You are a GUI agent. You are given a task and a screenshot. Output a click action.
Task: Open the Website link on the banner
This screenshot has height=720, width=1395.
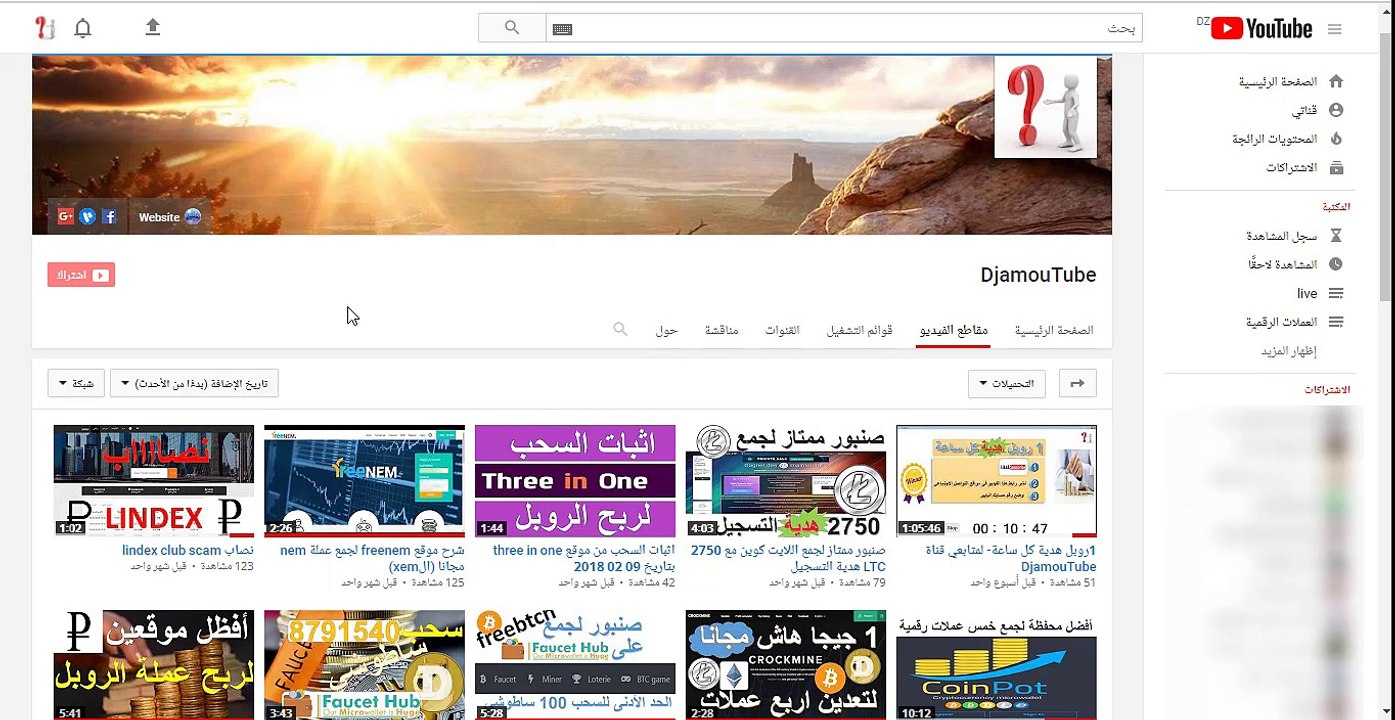point(169,217)
